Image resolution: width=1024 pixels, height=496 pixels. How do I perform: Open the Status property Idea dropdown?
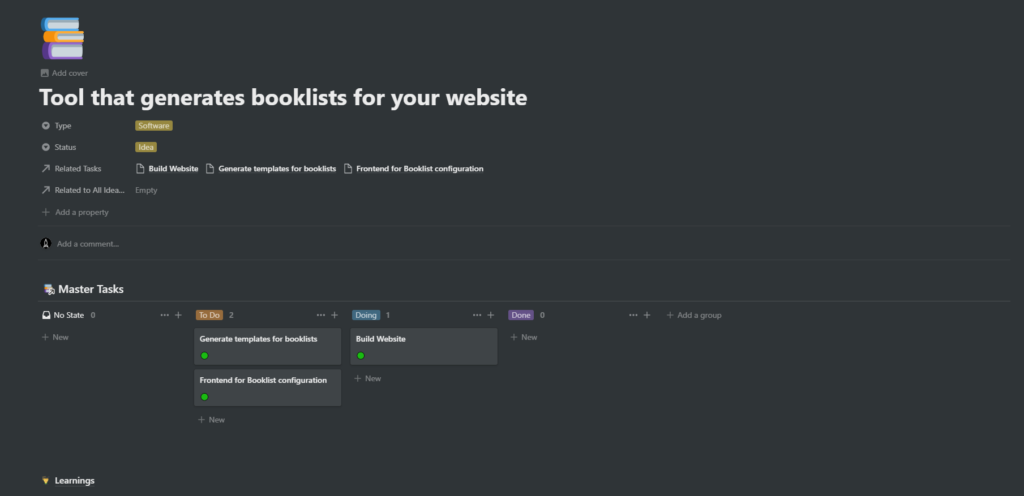pyautogui.click(x=146, y=147)
